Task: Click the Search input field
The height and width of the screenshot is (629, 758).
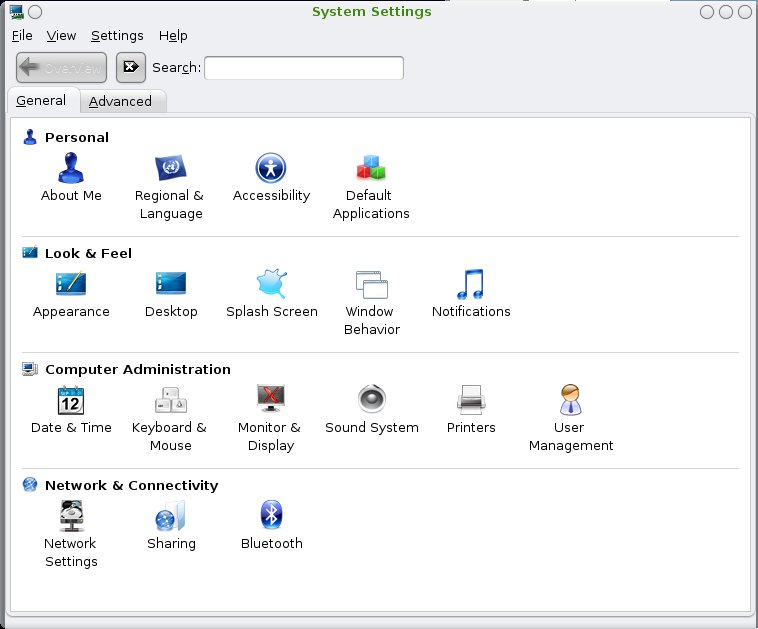Action: [x=304, y=68]
